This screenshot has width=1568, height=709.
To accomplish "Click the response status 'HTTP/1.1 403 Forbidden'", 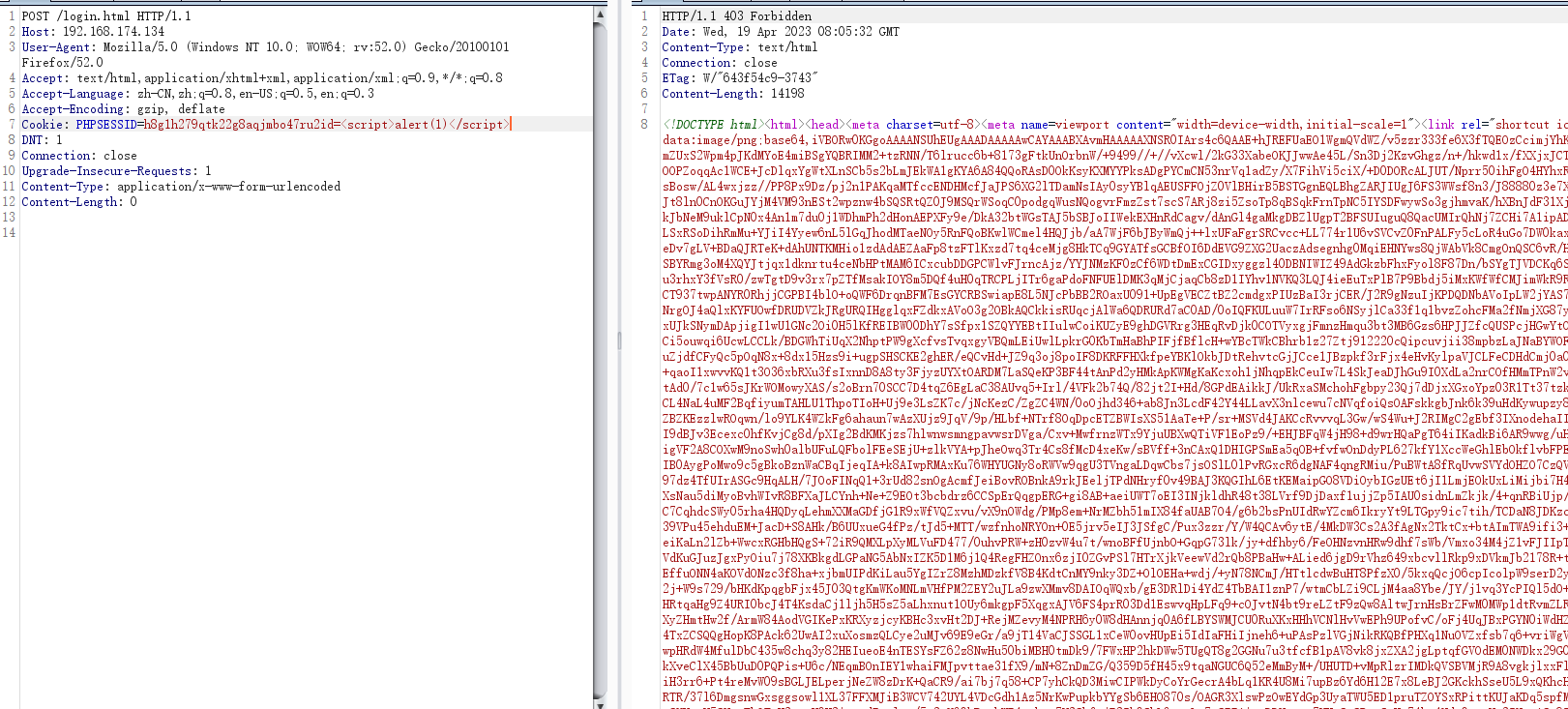I will click(737, 15).
